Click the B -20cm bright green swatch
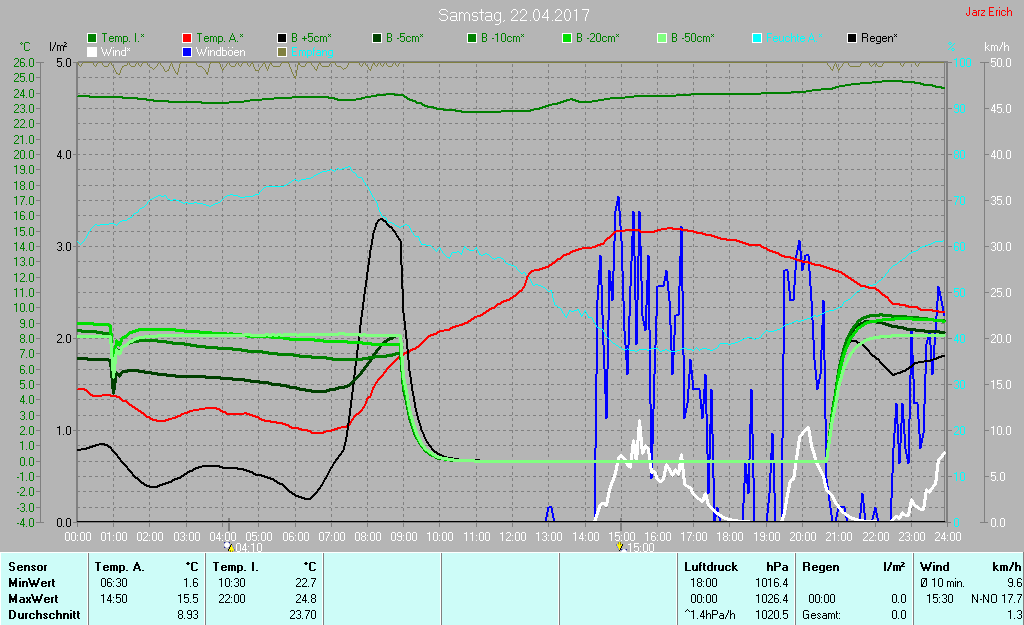1024x625 pixels. (x=567, y=38)
